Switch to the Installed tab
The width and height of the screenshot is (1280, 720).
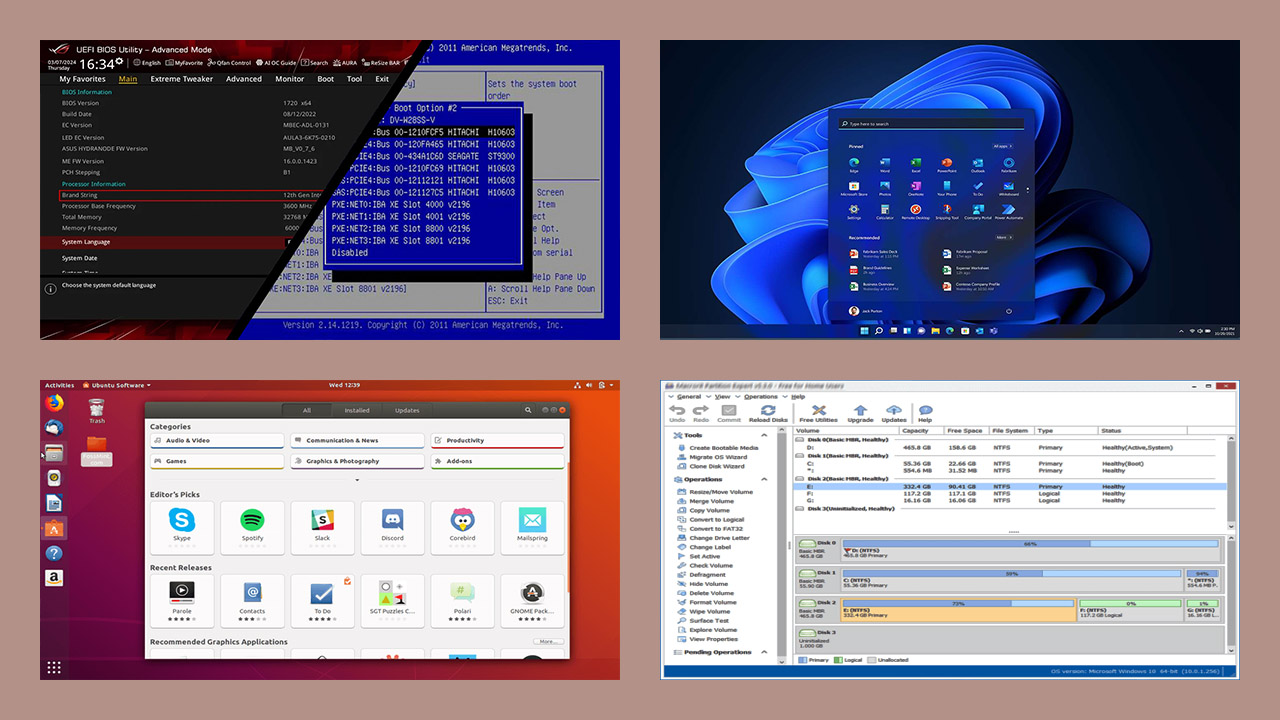[357, 410]
